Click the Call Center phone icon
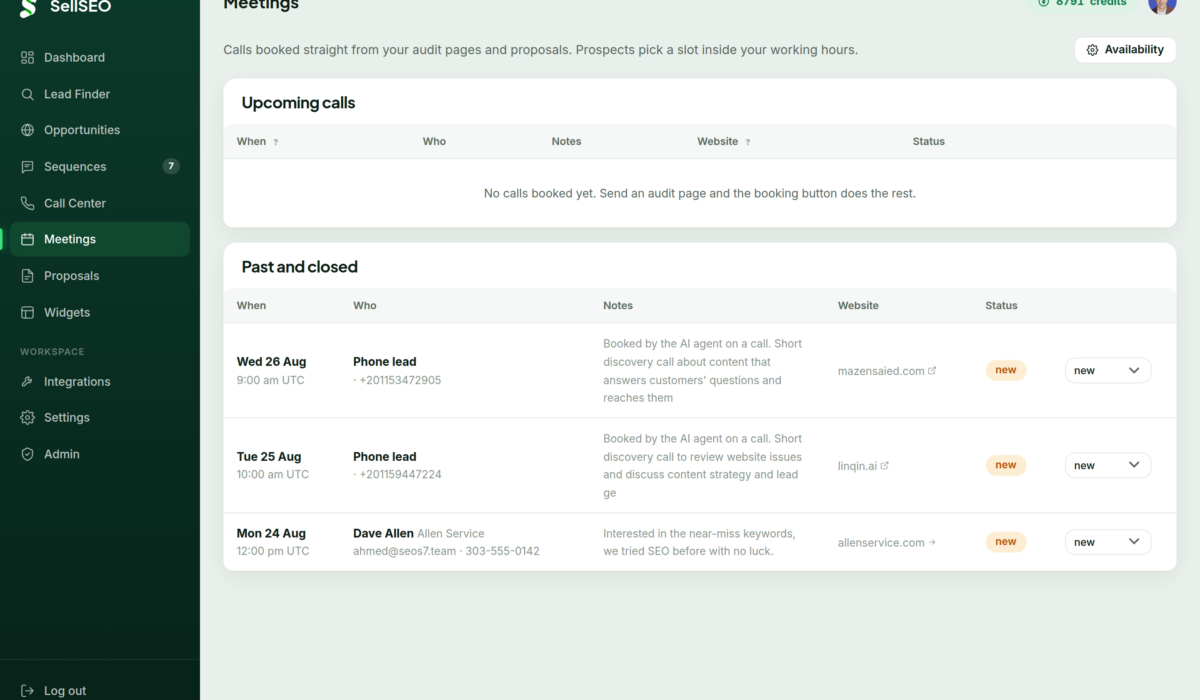 (x=27, y=203)
